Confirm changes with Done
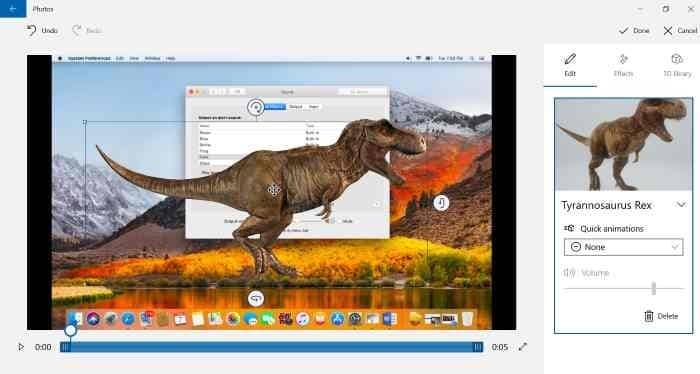 634,30
